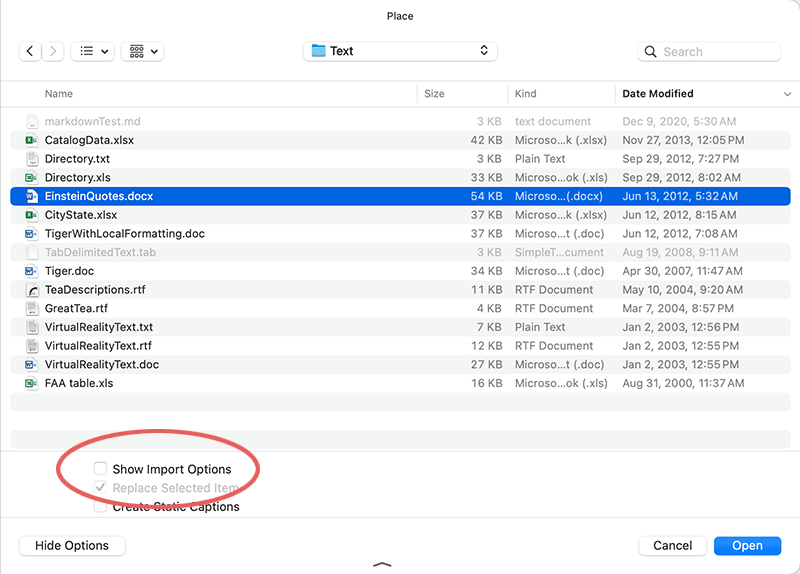Image resolution: width=800 pixels, height=574 pixels.
Task: Click the Word icon beside EinsteinQuotes.docx
Action: pyautogui.click(x=32, y=196)
